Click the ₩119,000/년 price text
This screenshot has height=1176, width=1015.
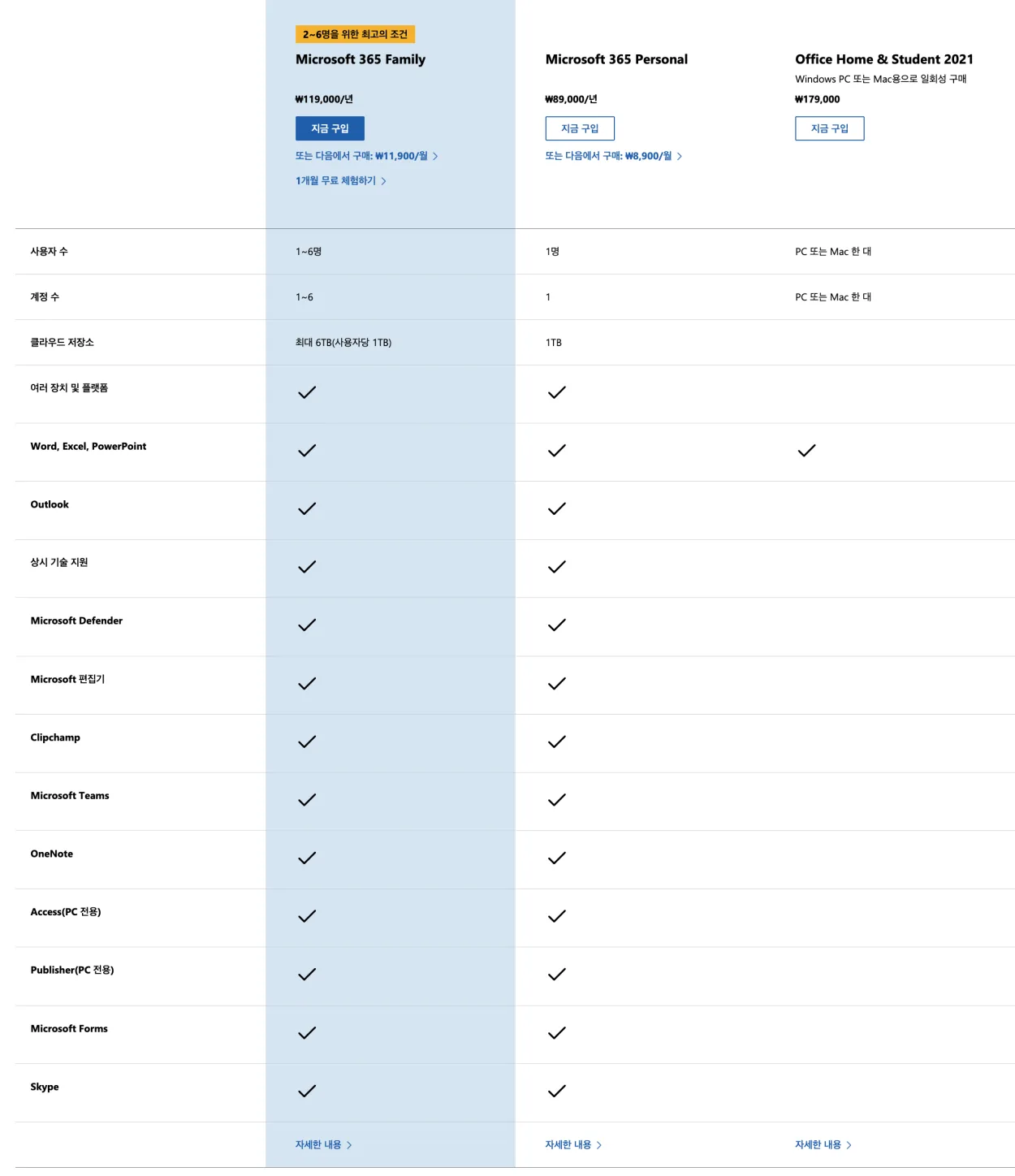pos(324,99)
